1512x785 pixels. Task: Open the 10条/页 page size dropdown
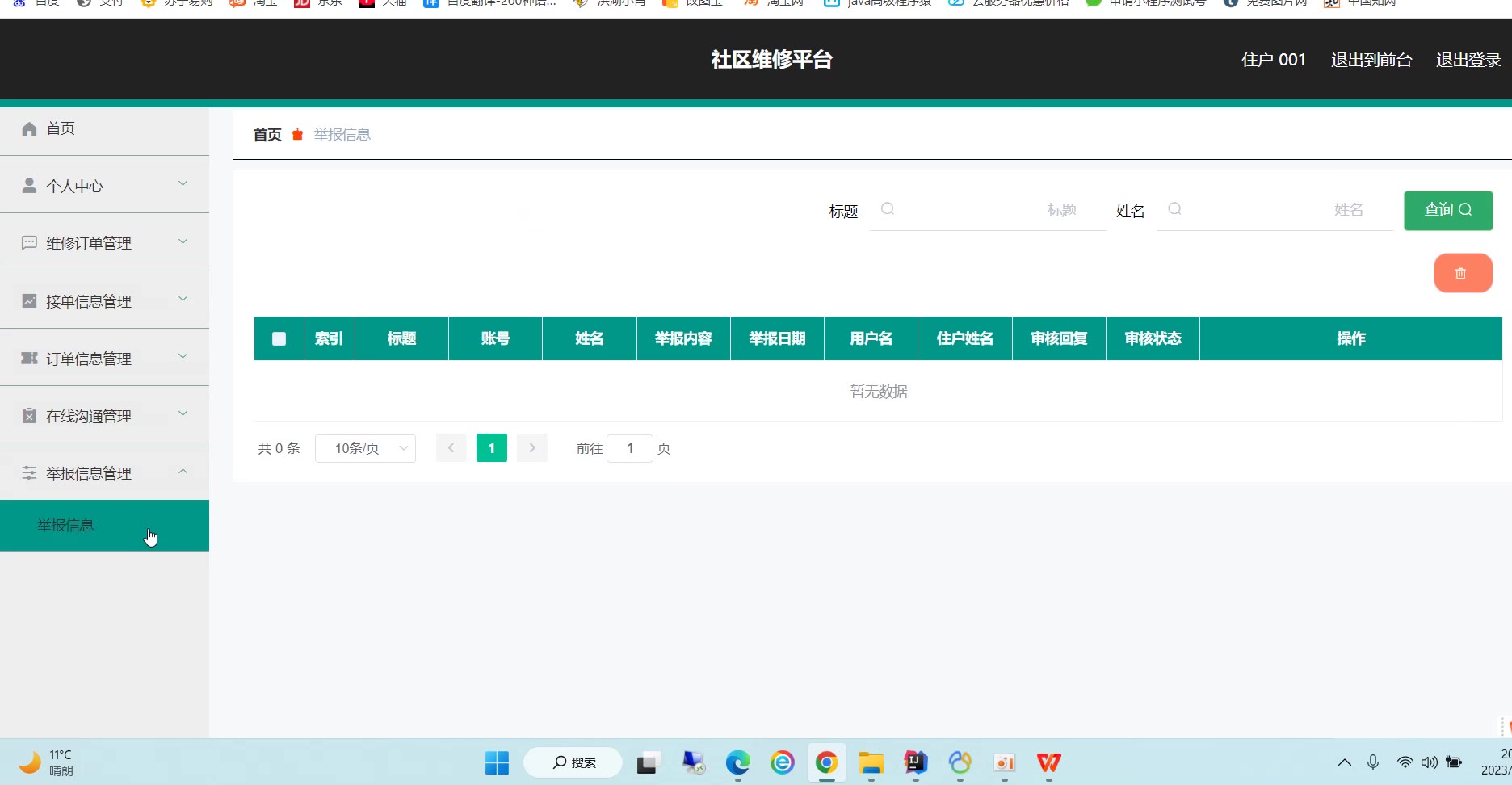365,448
